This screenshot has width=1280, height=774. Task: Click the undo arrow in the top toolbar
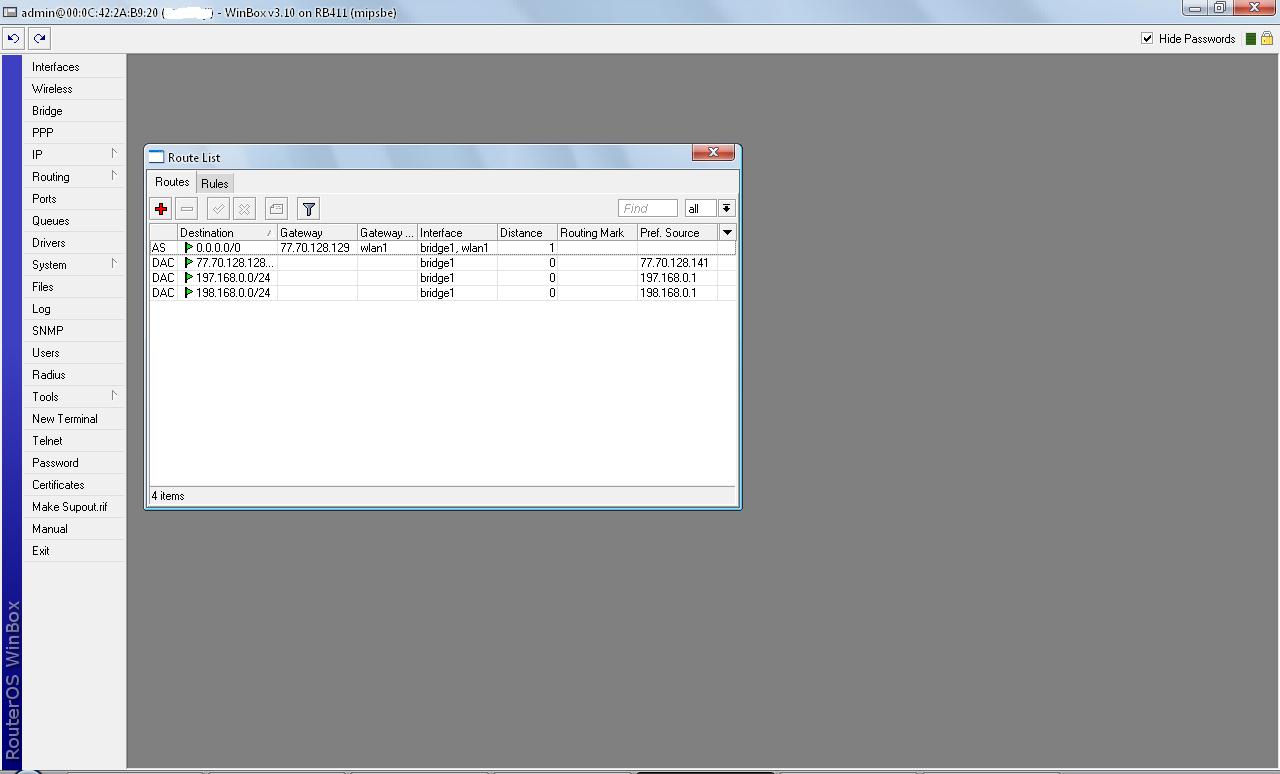click(13, 38)
